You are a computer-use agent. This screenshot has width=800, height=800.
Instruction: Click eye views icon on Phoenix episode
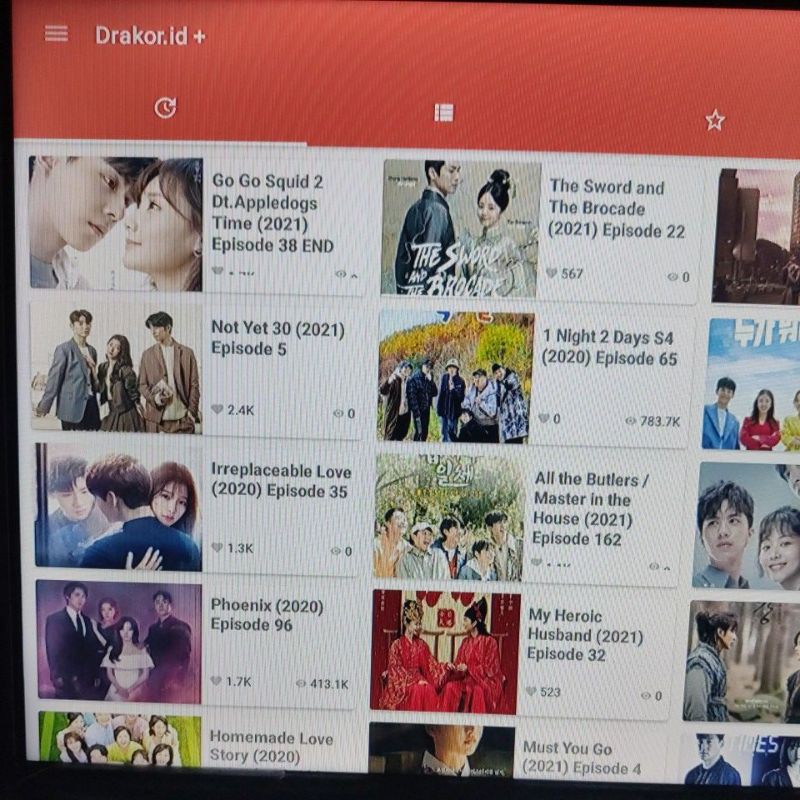pos(301,684)
